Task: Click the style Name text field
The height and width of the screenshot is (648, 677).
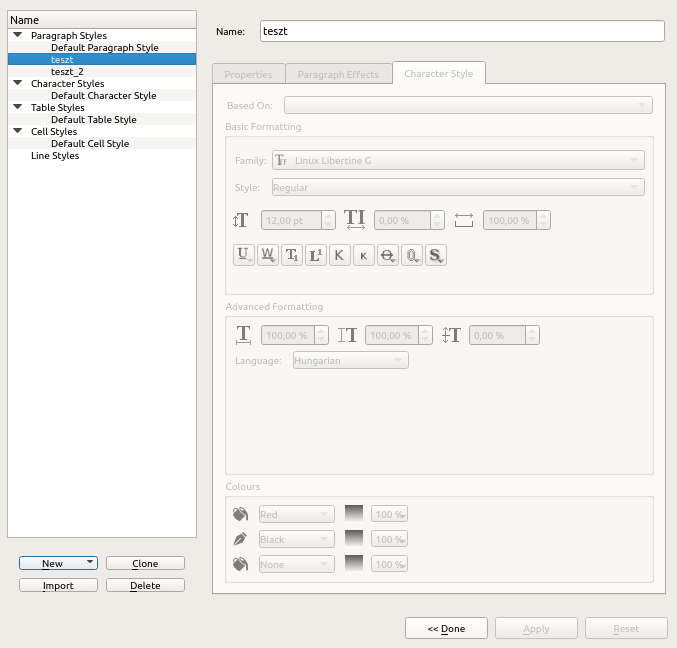Action: click(461, 31)
